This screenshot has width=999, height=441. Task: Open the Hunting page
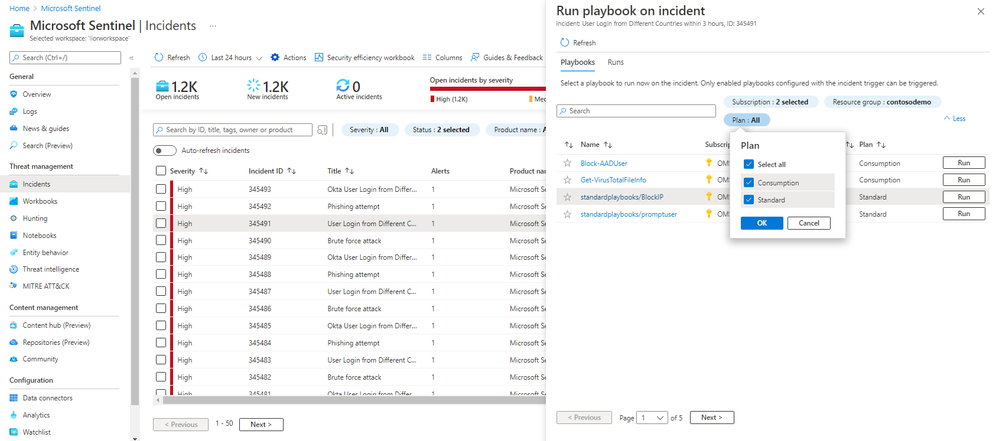34,219
